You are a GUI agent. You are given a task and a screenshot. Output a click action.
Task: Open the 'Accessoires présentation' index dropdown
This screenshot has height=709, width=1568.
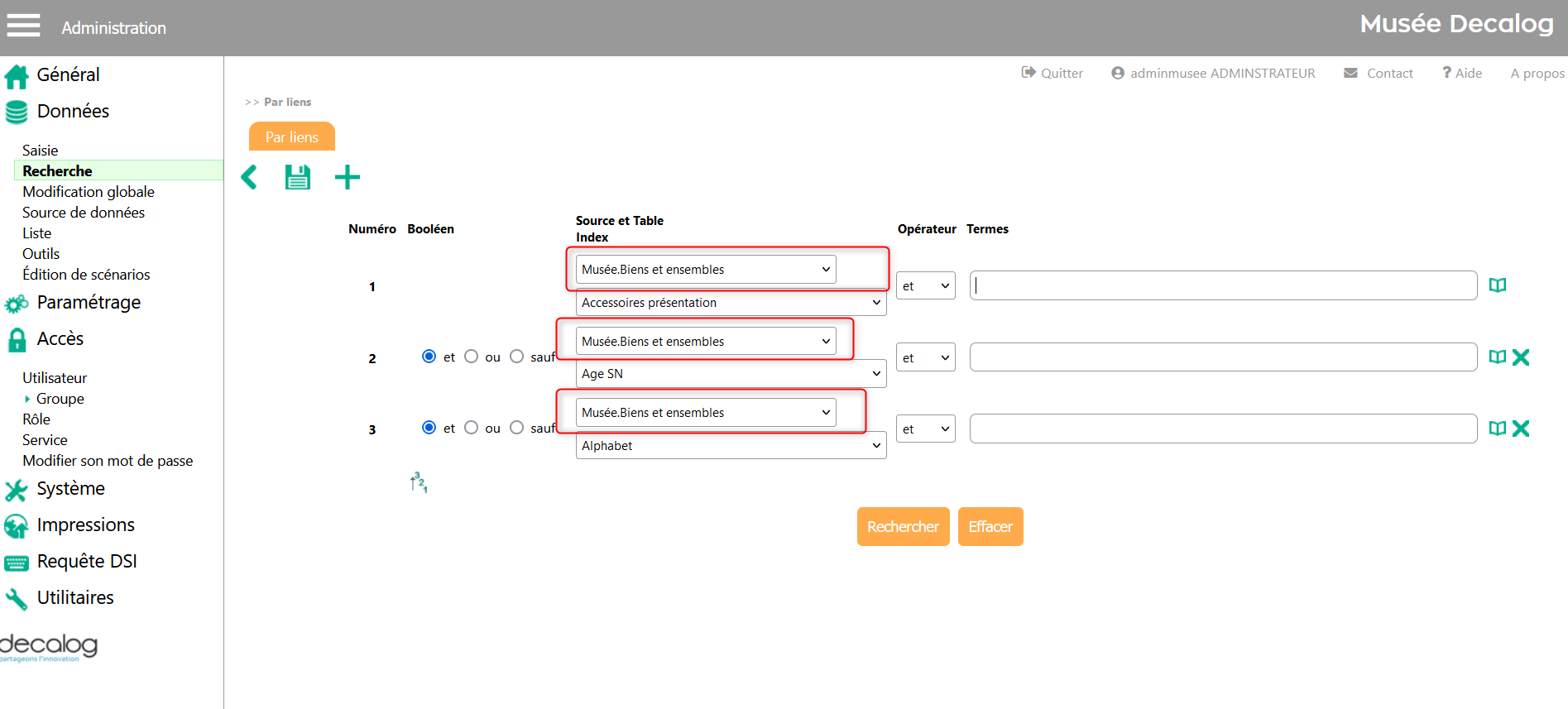pos(731,303)
